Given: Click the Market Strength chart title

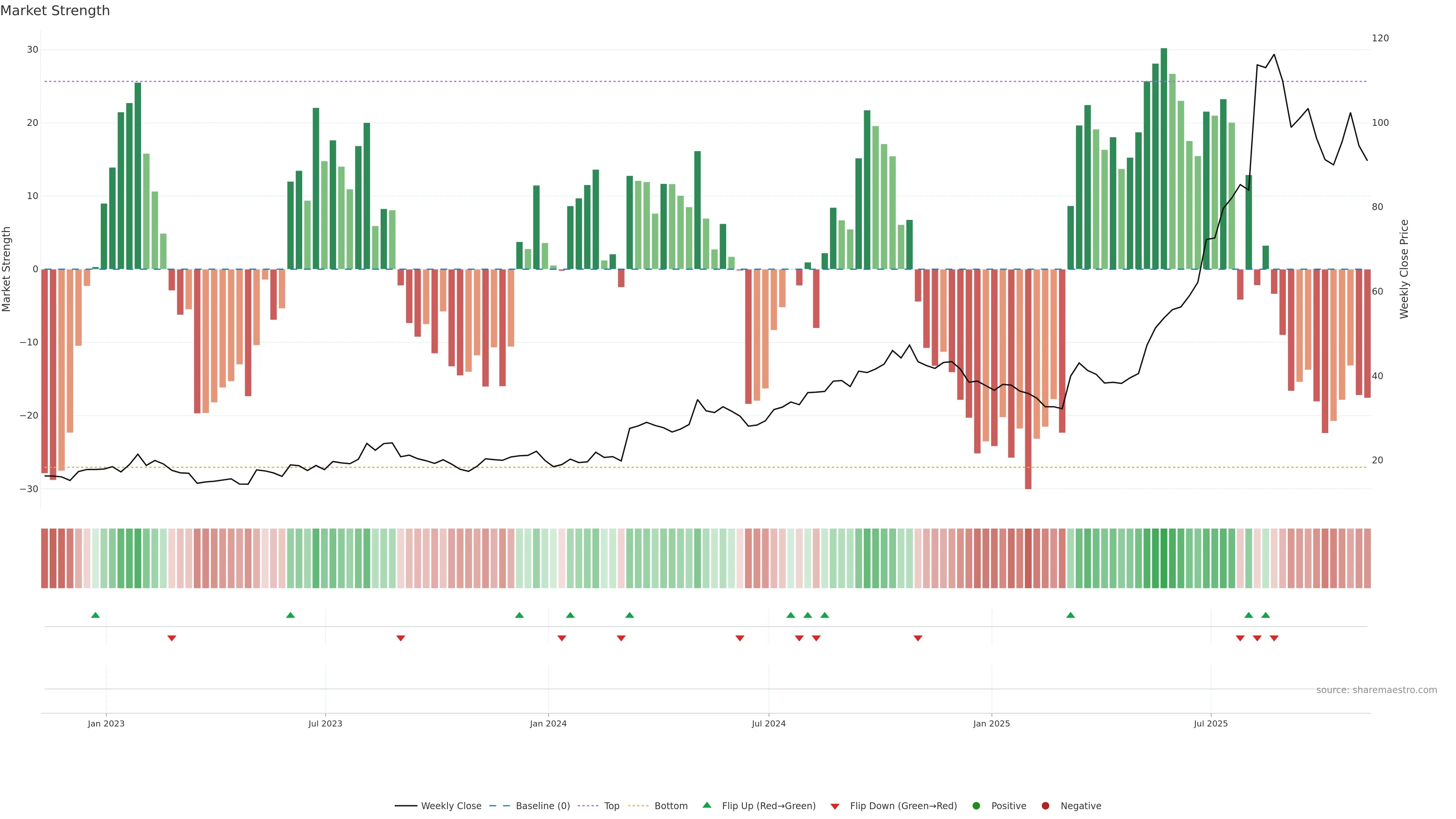Looking at the screenshot, I should [x=55, y=11].
